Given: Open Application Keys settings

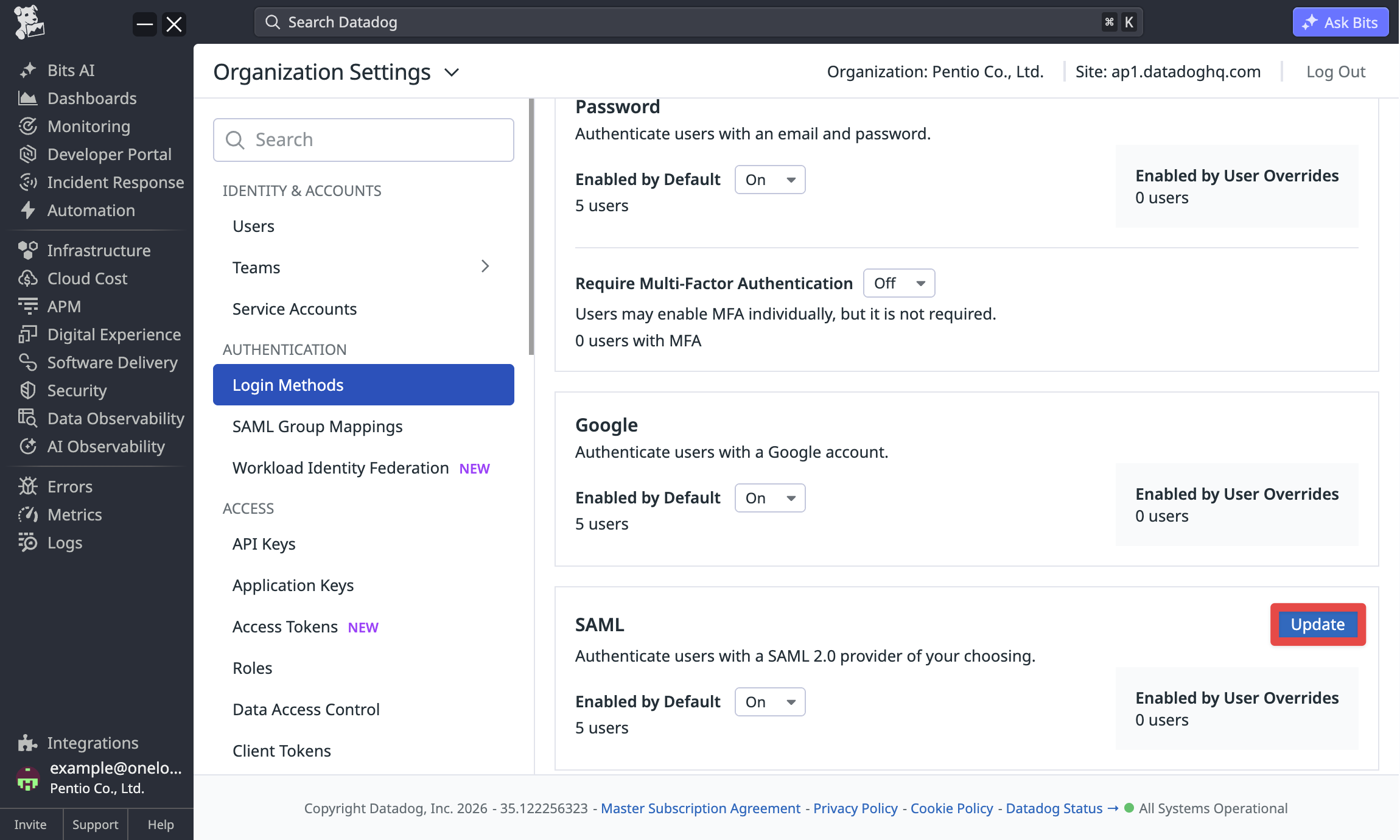Looking at the screenshot, I should (x=363, y=586).
